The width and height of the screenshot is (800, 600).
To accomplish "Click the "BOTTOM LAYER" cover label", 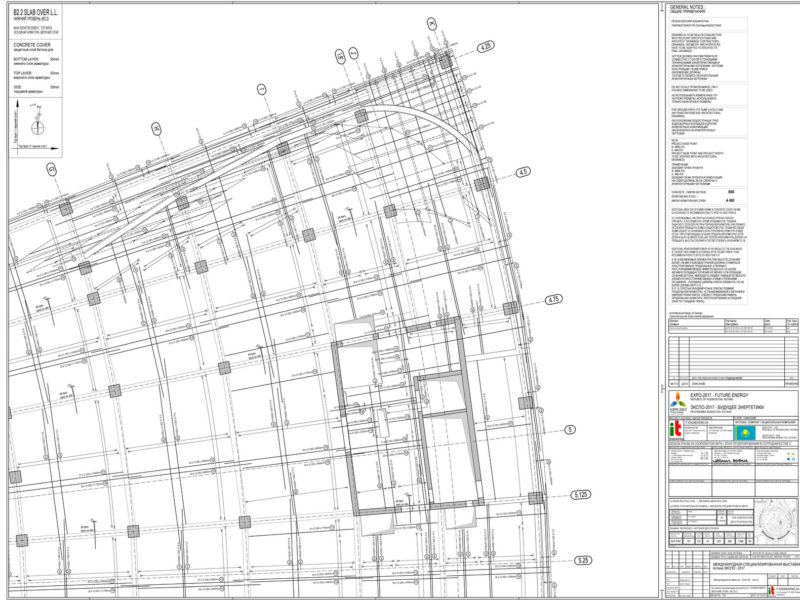I will (26, 59).
